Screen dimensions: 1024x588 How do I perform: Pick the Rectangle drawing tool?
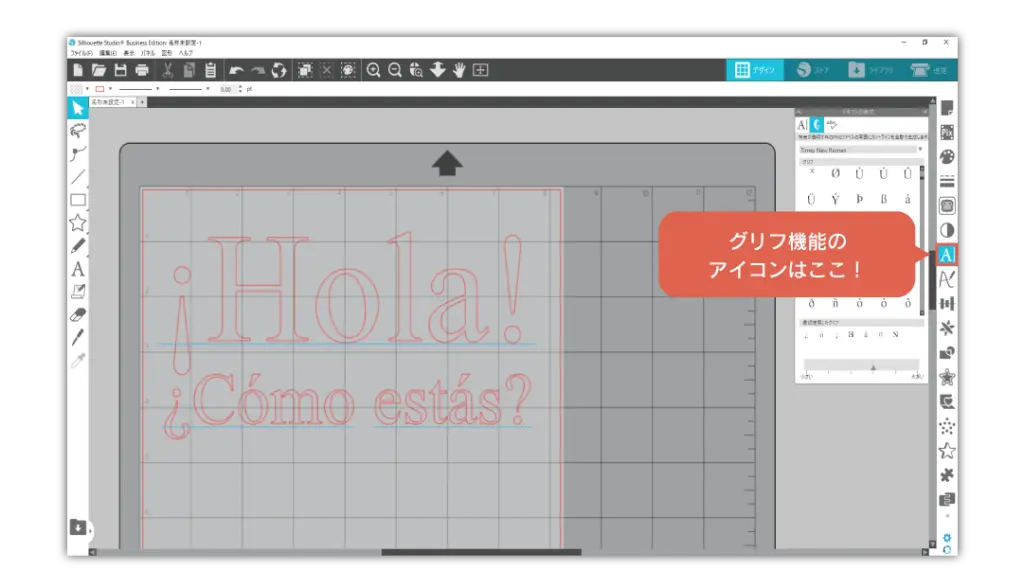78,200
